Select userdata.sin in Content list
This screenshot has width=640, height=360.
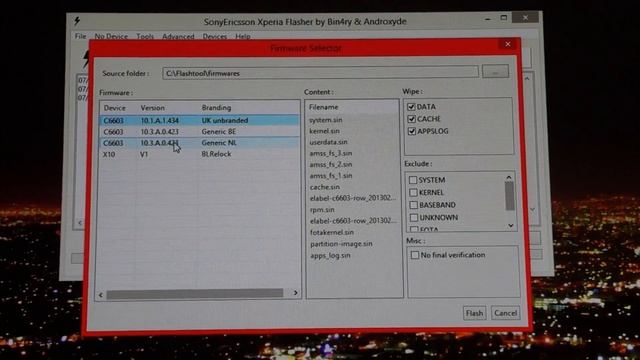click(329, 142)
